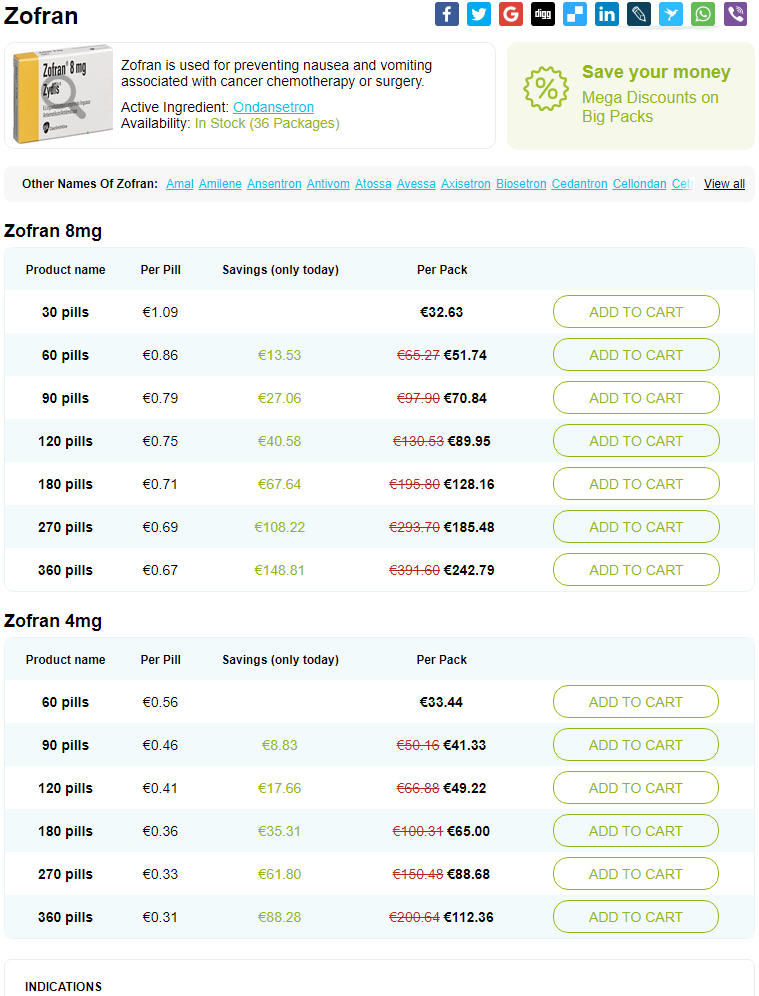The image size is (759, 996).
Task: Add 60 pills Zofran 4mg to cart
Action: (636, 702)
